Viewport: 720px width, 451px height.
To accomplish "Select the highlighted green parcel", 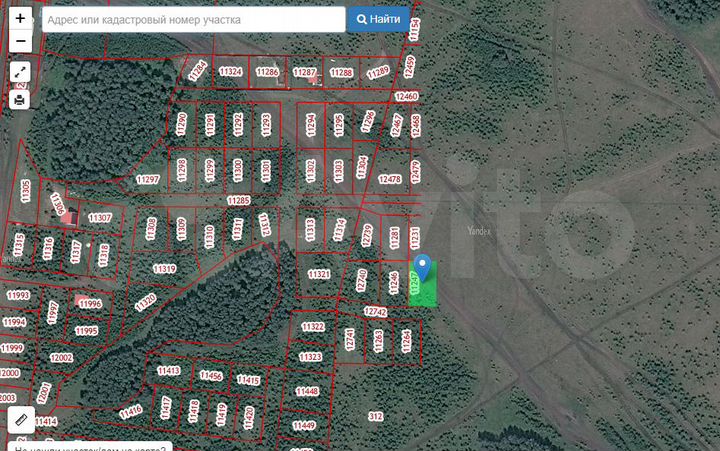I will coord(425,290).
